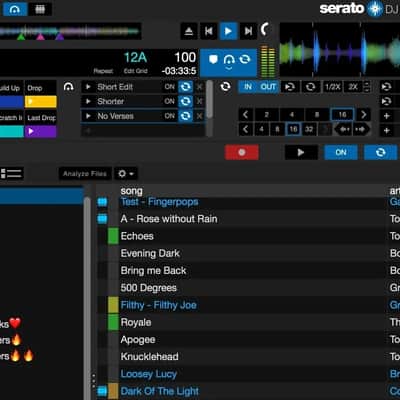Viewport: 400px width, 400px height.
Task: Delete the No Verses flip with X
Action: [199, 116]
